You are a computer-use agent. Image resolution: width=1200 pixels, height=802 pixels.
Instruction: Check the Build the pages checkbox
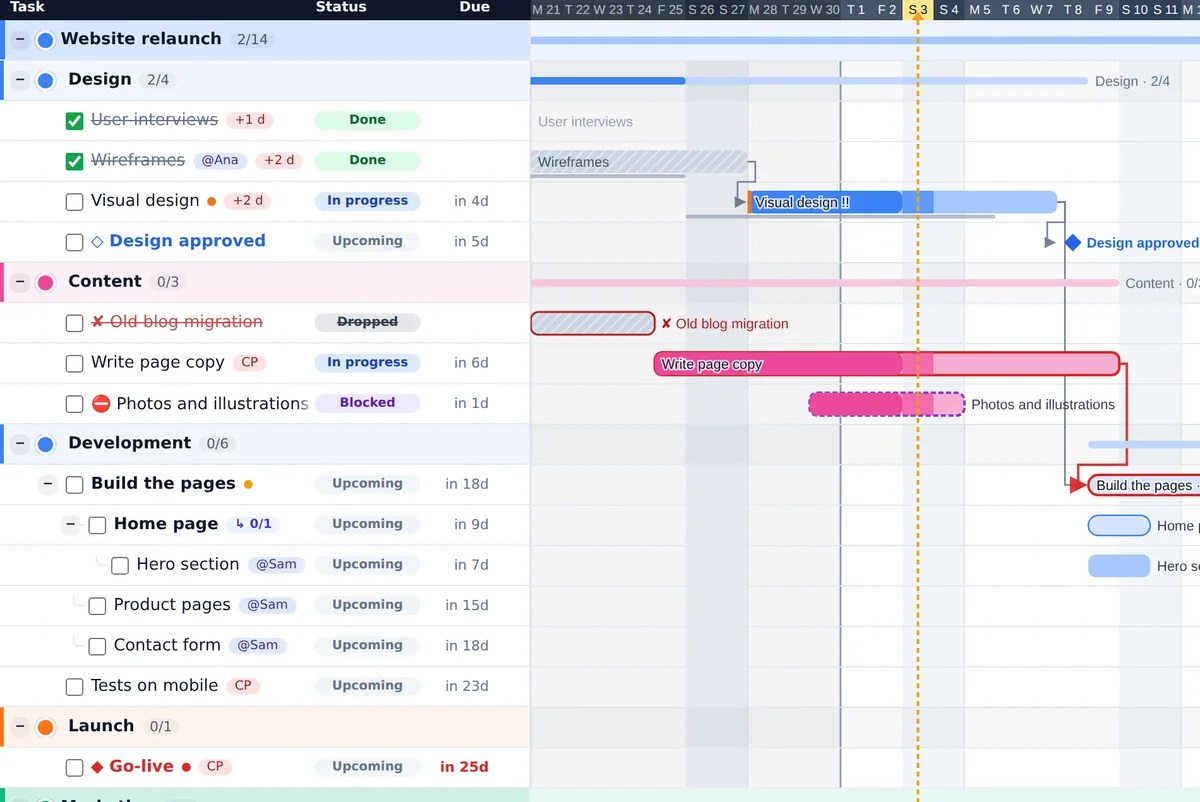click(x=74, y=485)
